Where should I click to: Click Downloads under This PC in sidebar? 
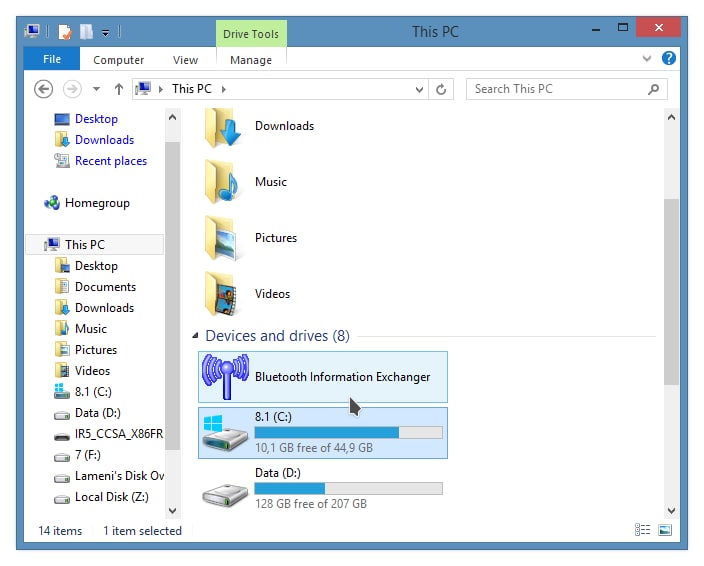coord(104,308)
